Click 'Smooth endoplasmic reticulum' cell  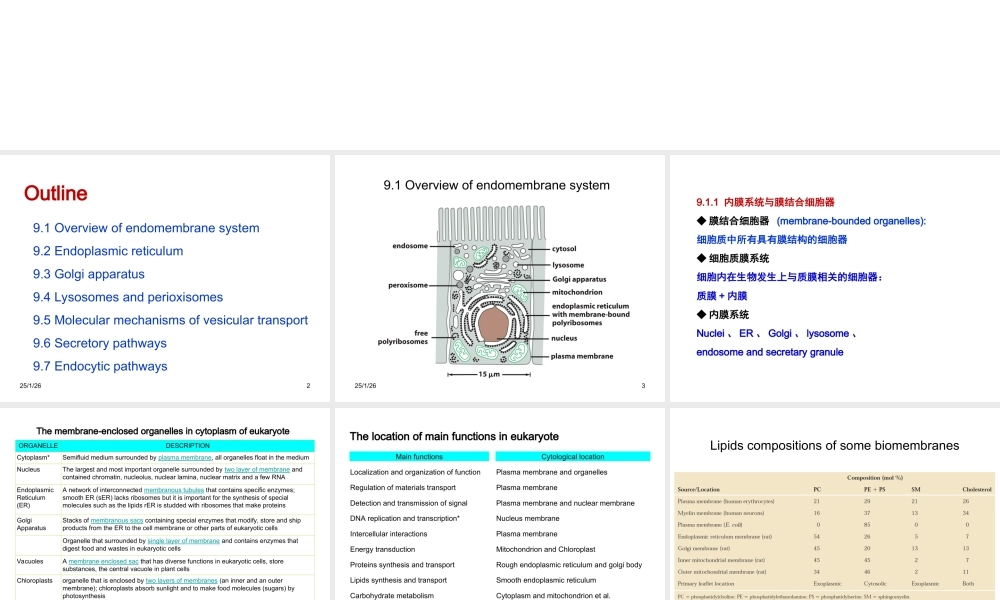click(546, 580)
